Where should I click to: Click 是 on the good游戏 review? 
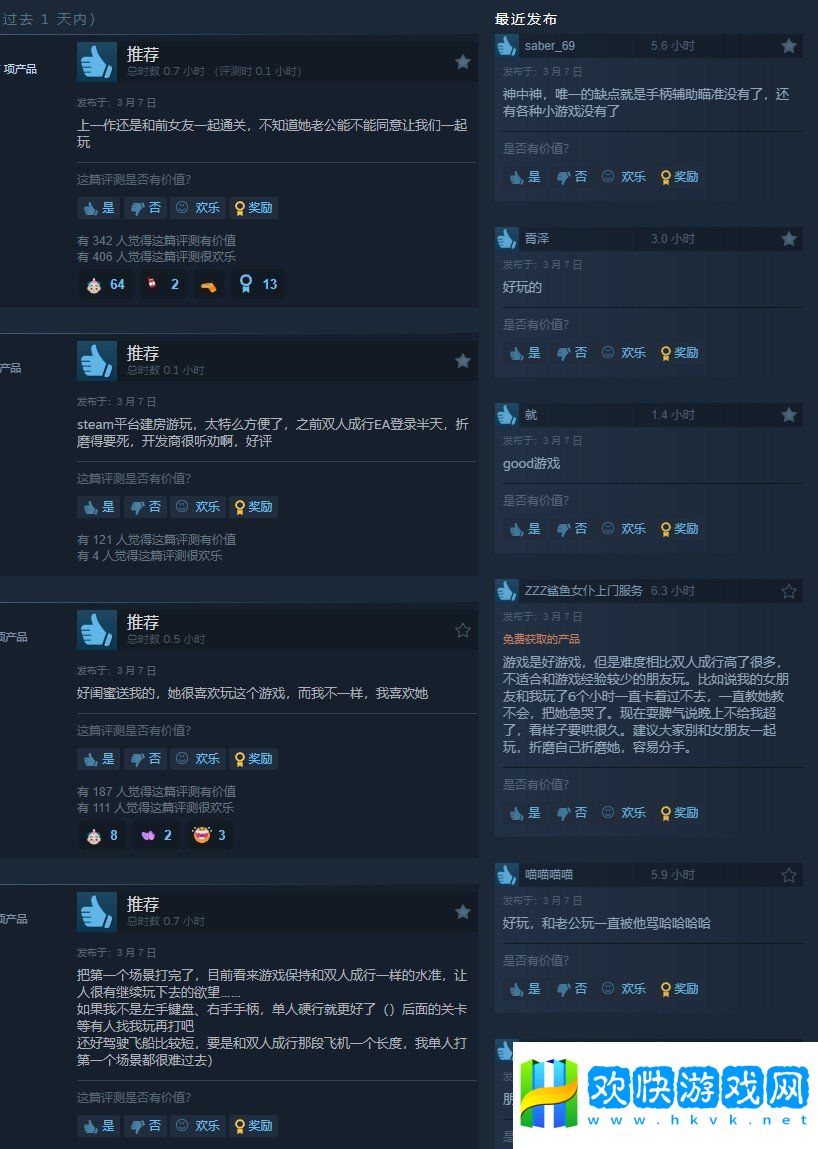(525, 528)
